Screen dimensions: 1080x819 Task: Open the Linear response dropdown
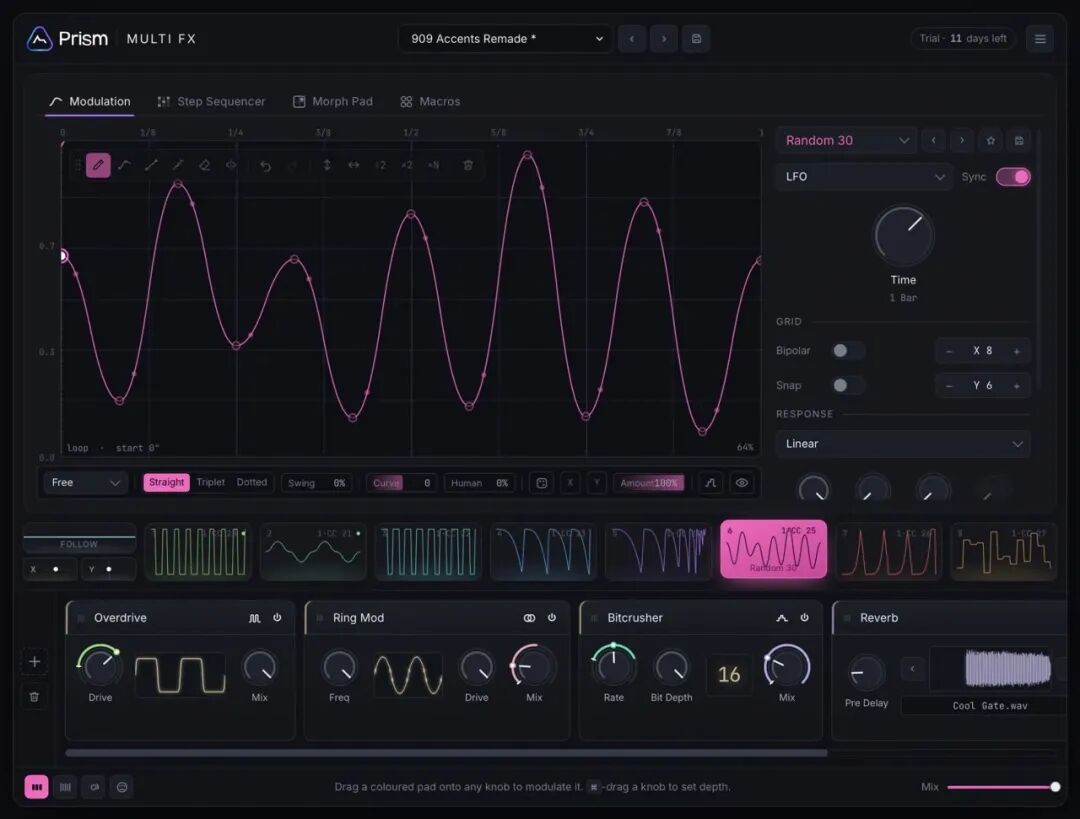903,444
